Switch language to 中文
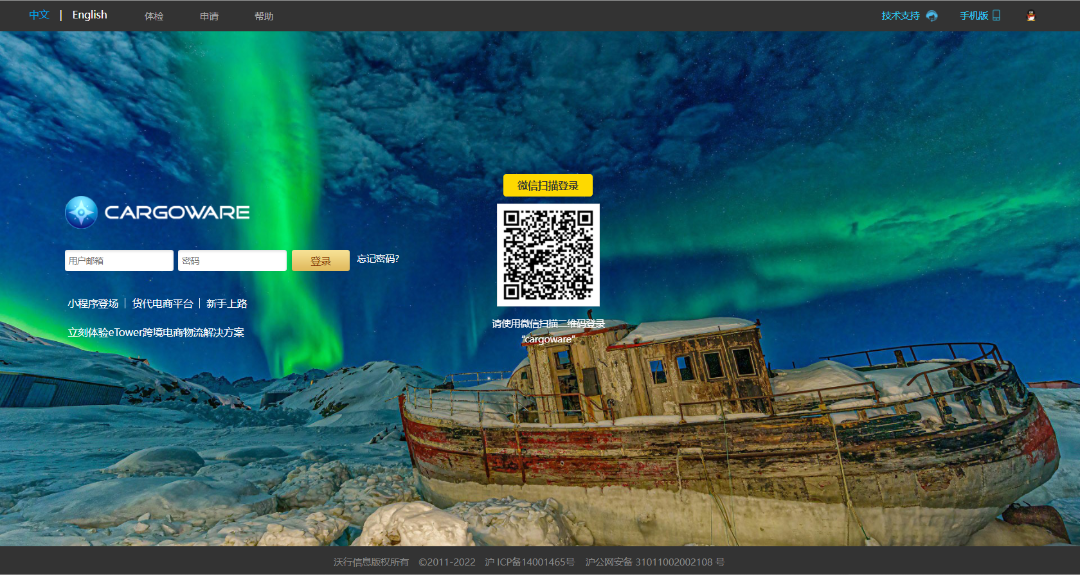 click(x=39, y=15)
